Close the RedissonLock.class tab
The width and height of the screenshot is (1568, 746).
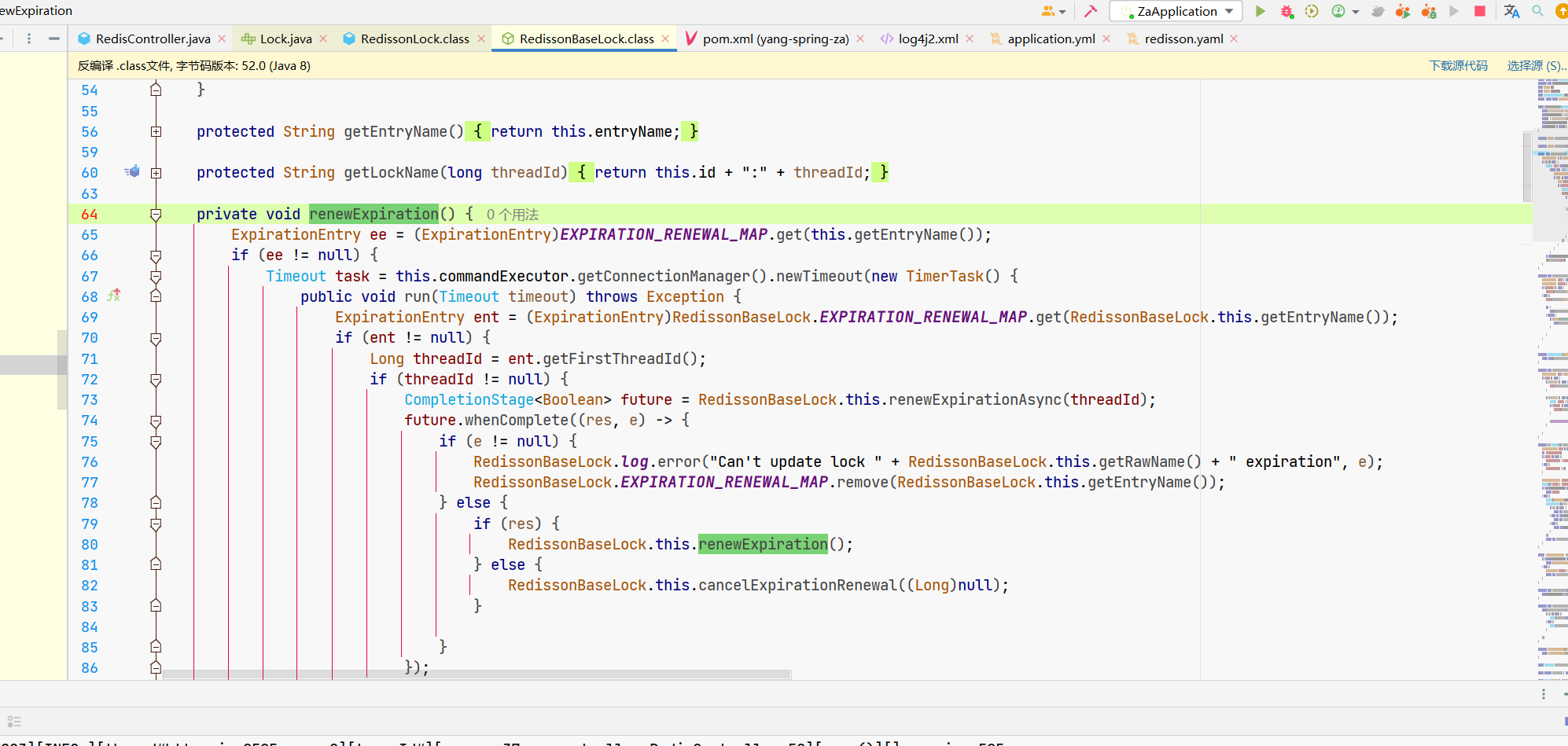click(x=481, y=39)
